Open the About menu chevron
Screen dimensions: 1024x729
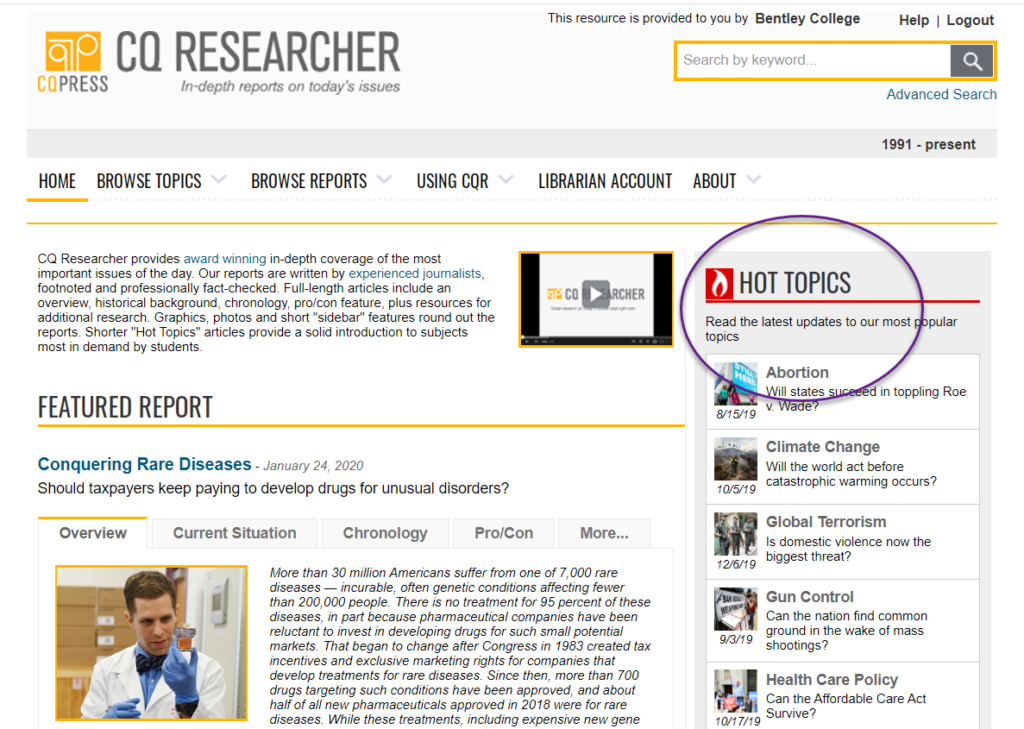(x=753, y=180)
